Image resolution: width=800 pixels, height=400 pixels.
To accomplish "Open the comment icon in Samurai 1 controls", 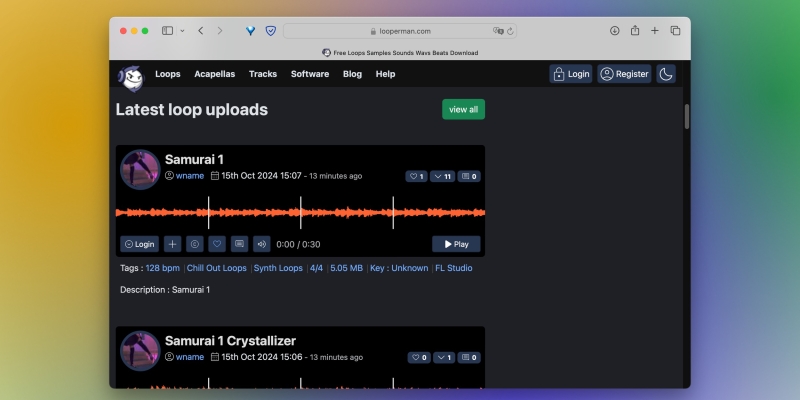I will [x=238, y=243].
